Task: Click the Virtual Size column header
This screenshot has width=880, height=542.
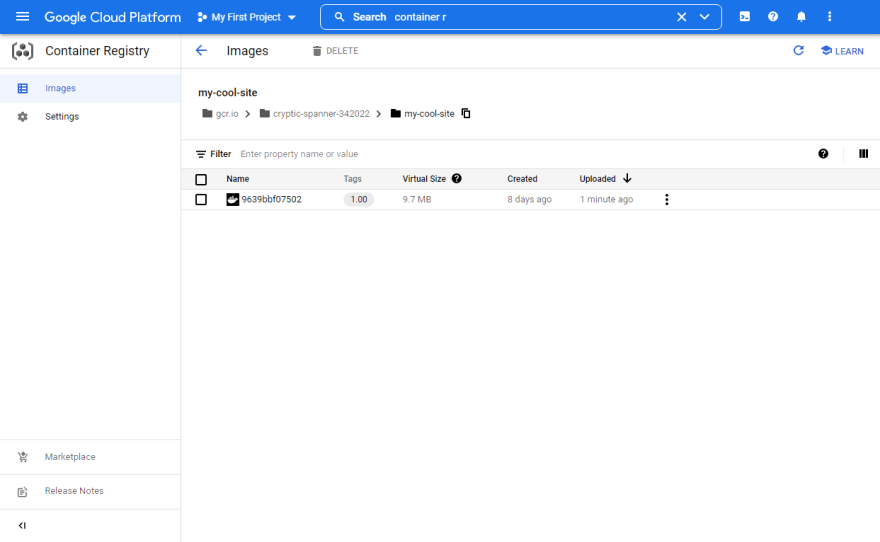Action: 424,179
